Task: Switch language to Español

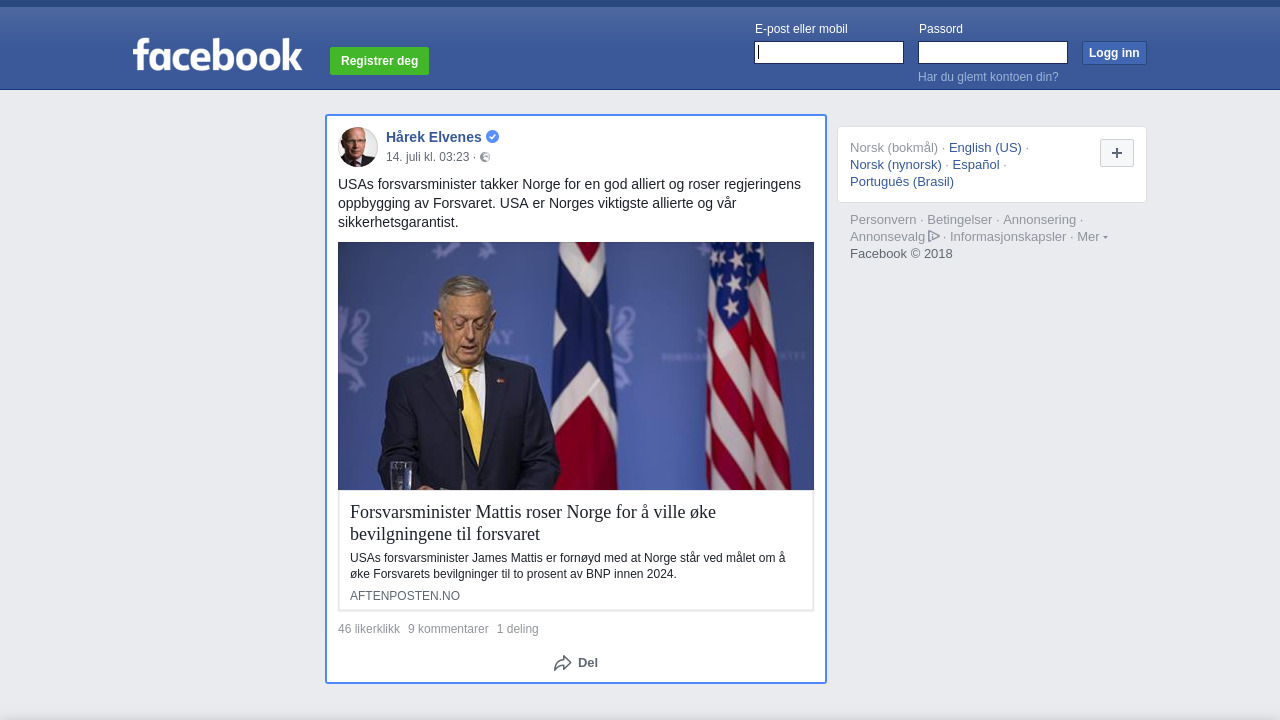Action: 976,165
